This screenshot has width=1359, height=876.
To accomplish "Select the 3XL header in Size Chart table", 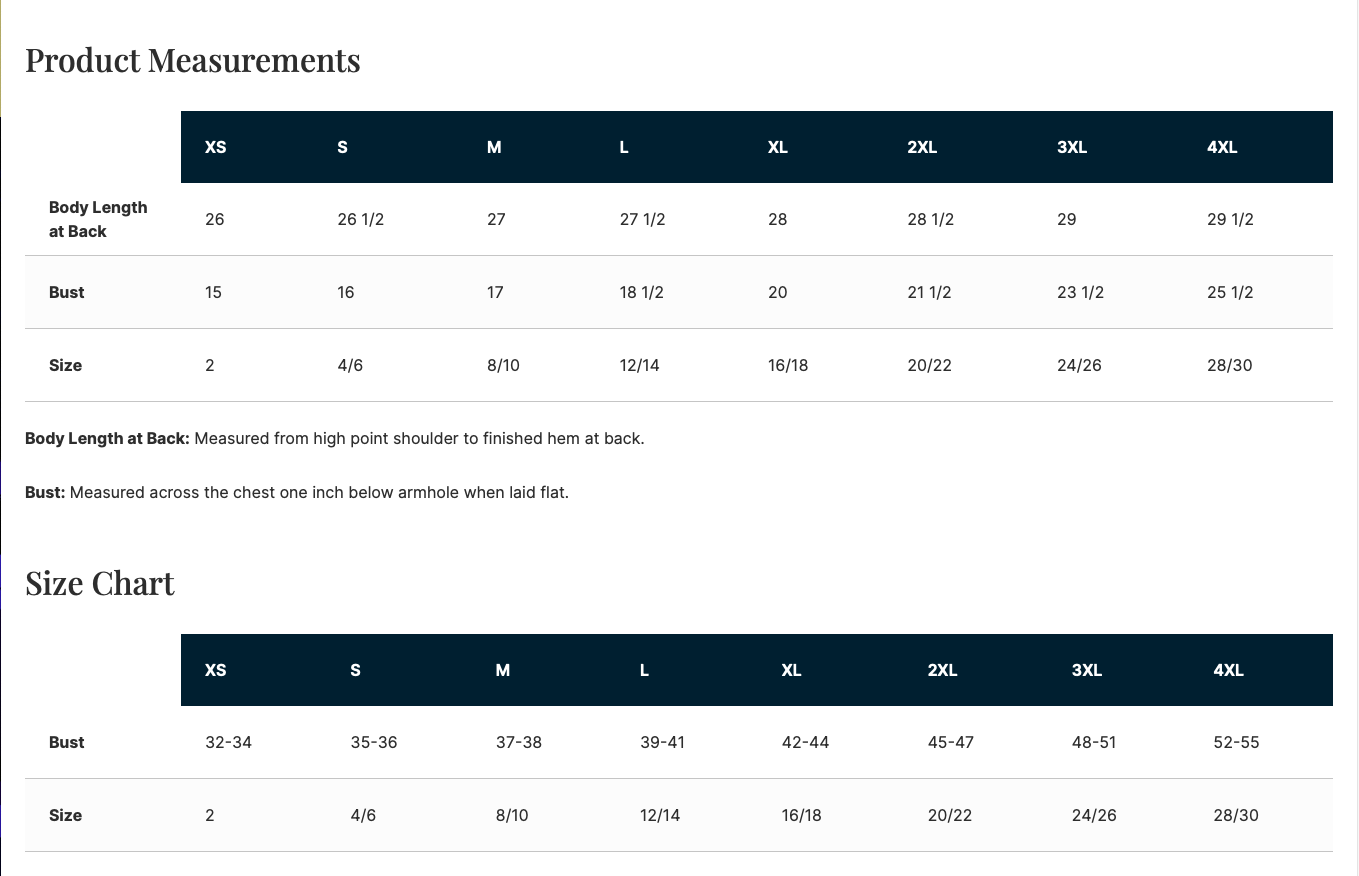I will 1087,670.
